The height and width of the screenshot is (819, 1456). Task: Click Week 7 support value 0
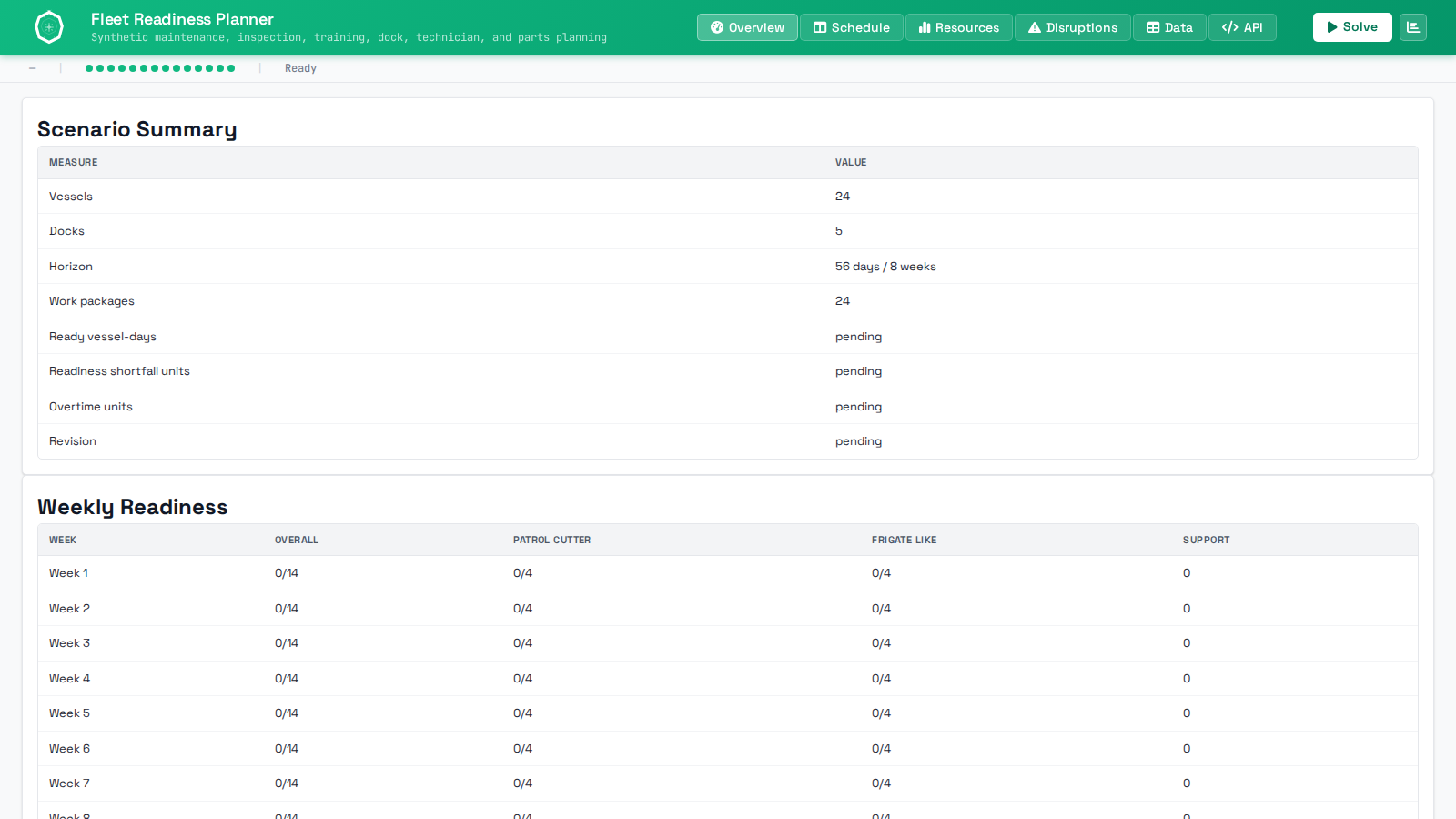pyautogui.click(x=1187, y=784)
